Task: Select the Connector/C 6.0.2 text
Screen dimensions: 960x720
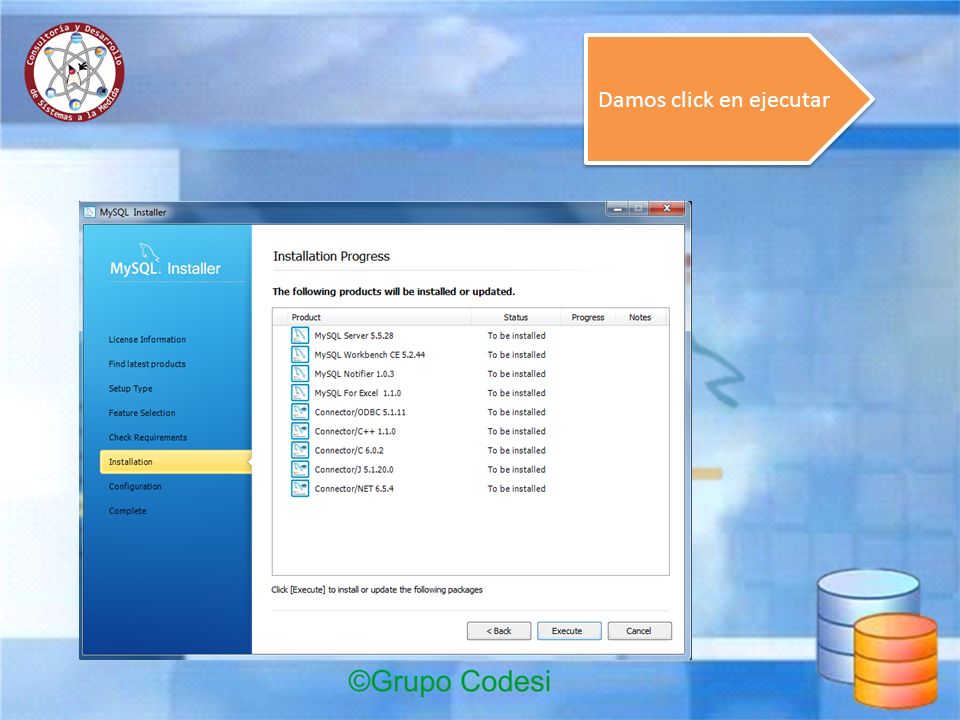Action: [349, 450]
